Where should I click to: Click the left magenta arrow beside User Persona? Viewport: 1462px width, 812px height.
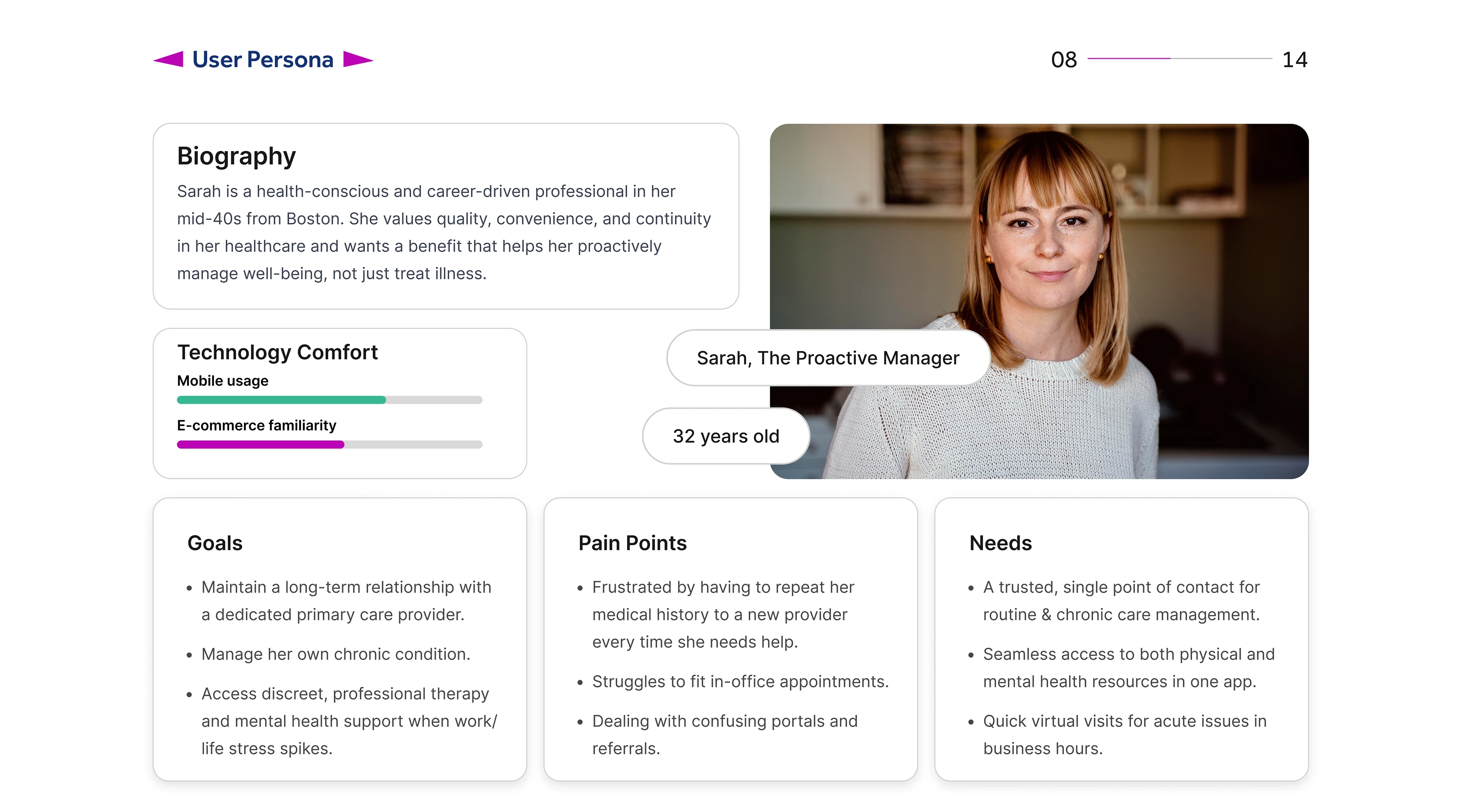click(169, 59)
